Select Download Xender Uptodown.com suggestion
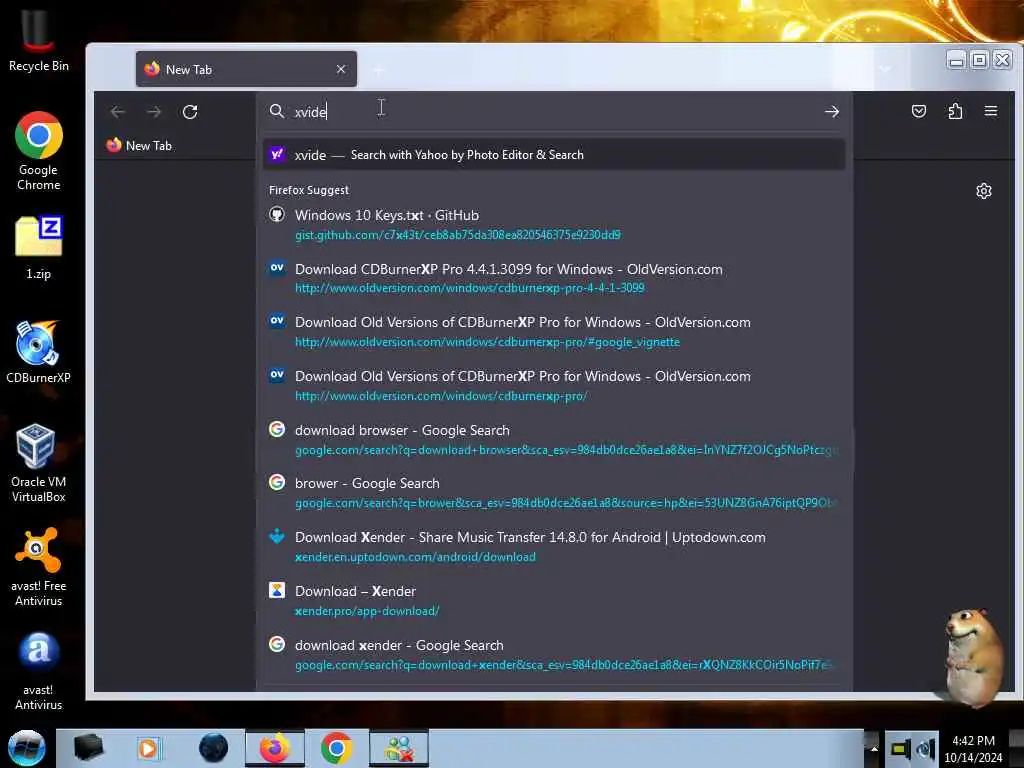 tap(554, 547)
